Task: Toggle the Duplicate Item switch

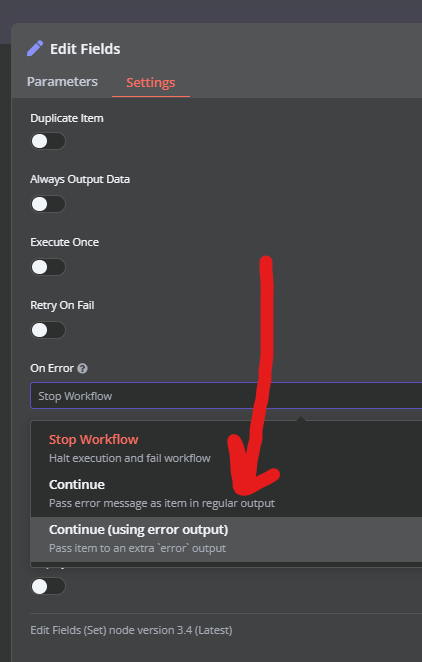Action: 48,141
